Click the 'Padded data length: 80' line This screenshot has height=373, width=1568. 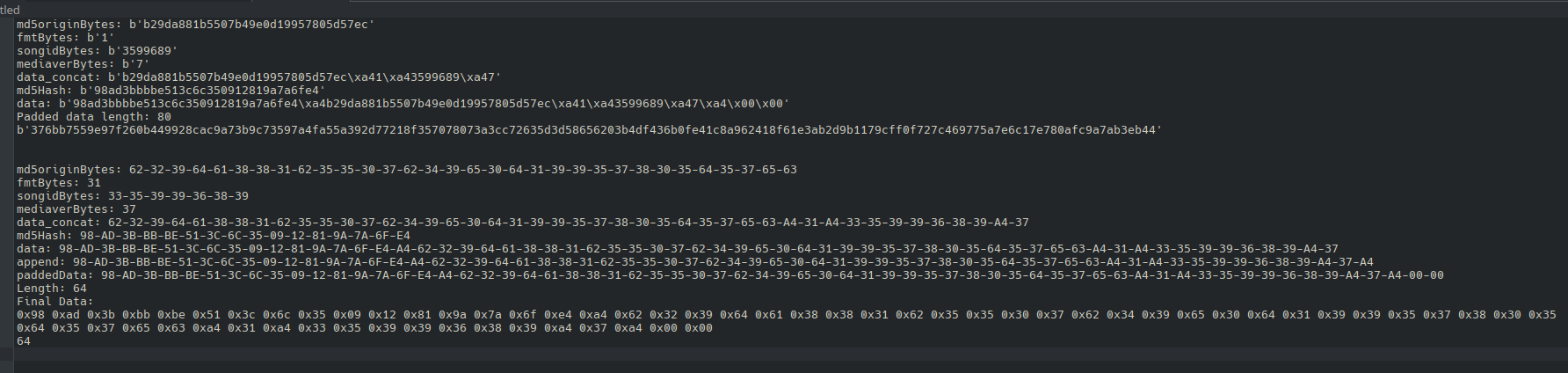[94, 117]
